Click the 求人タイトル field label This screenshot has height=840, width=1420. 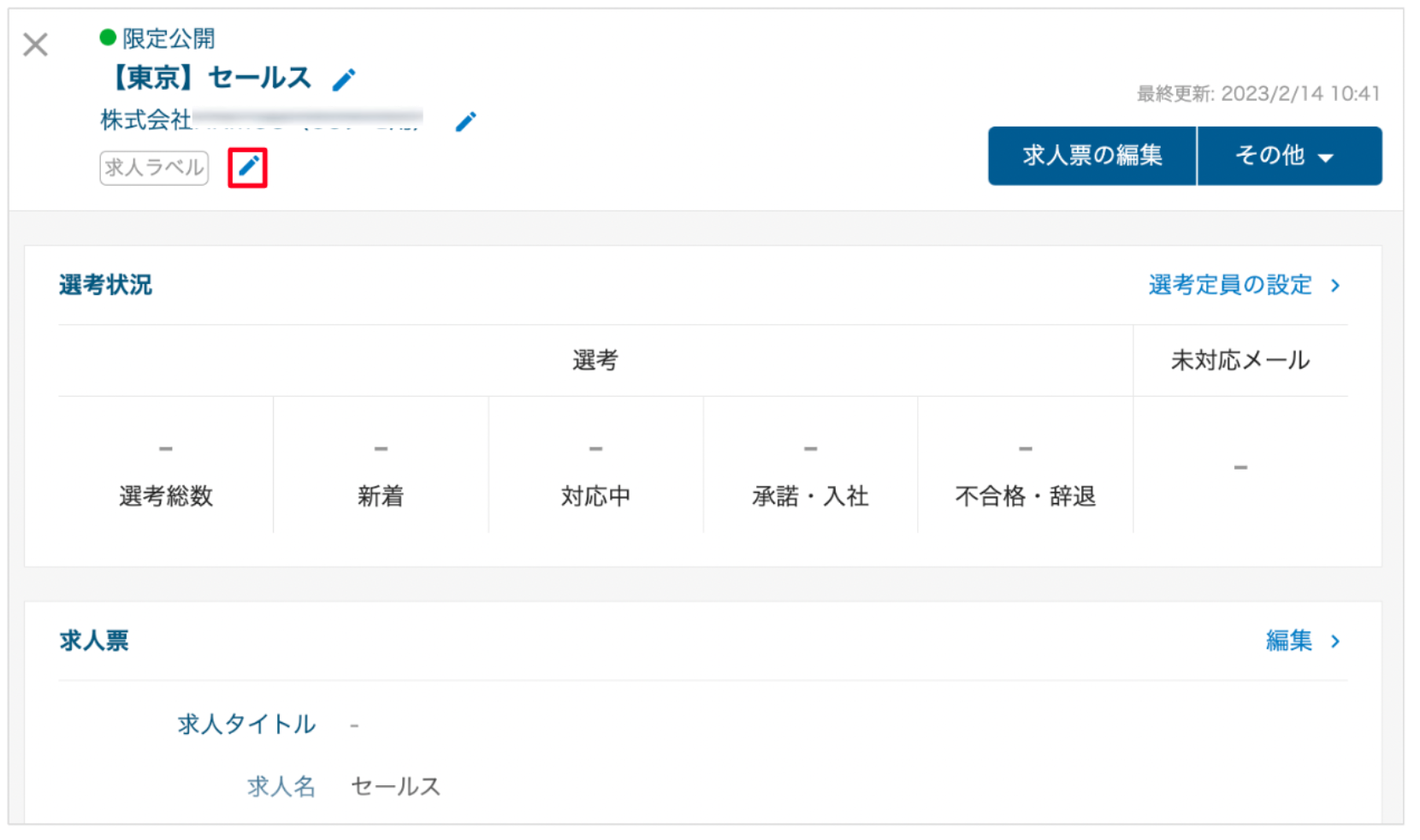pos(246,725)
